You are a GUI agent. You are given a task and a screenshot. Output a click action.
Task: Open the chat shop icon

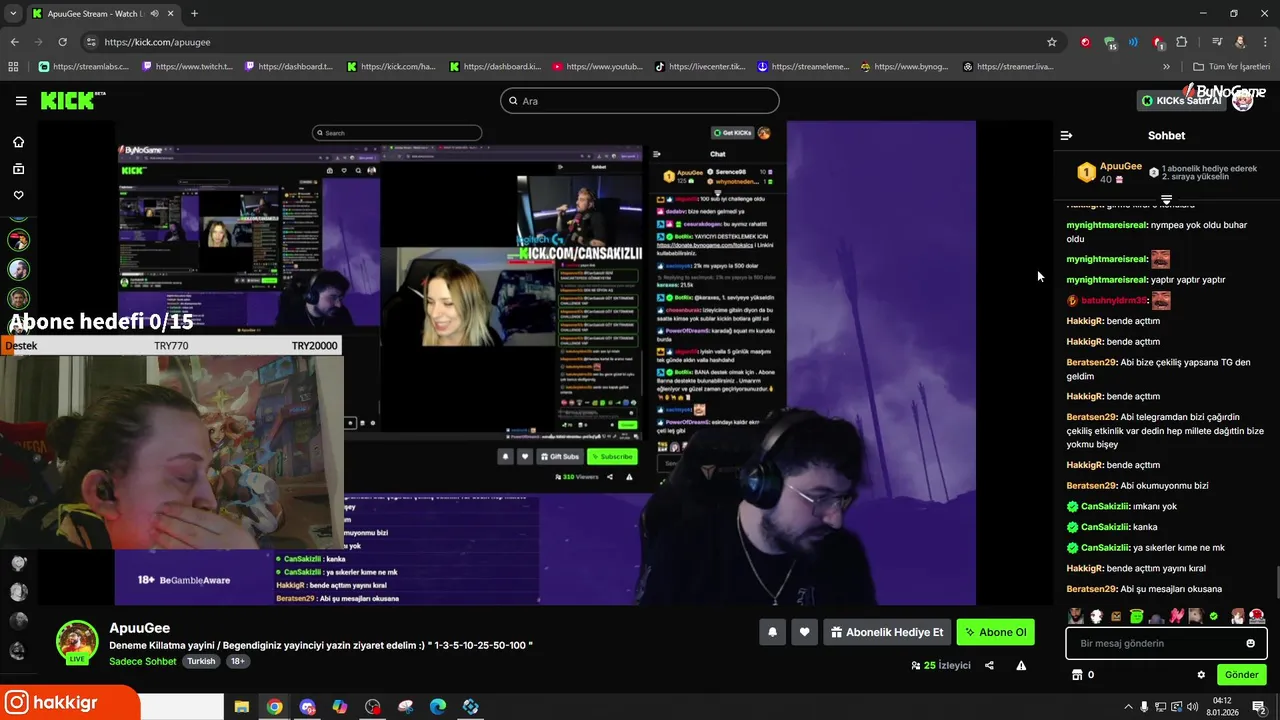(1077, 675)
